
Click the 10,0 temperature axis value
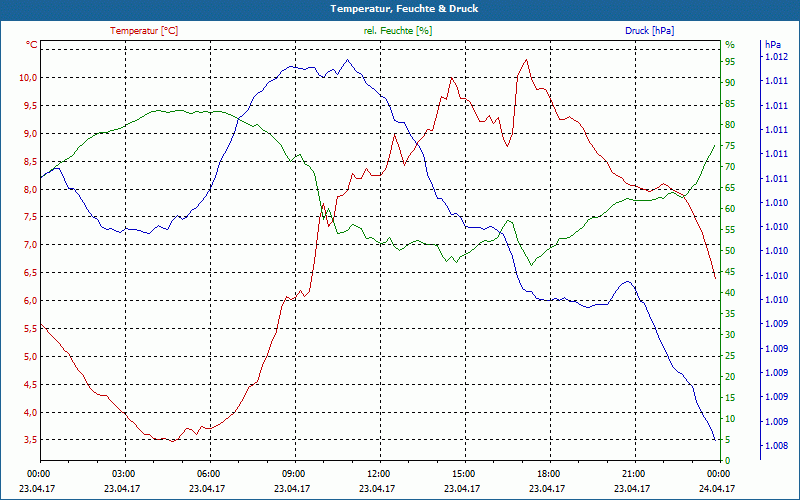[28, 78]
